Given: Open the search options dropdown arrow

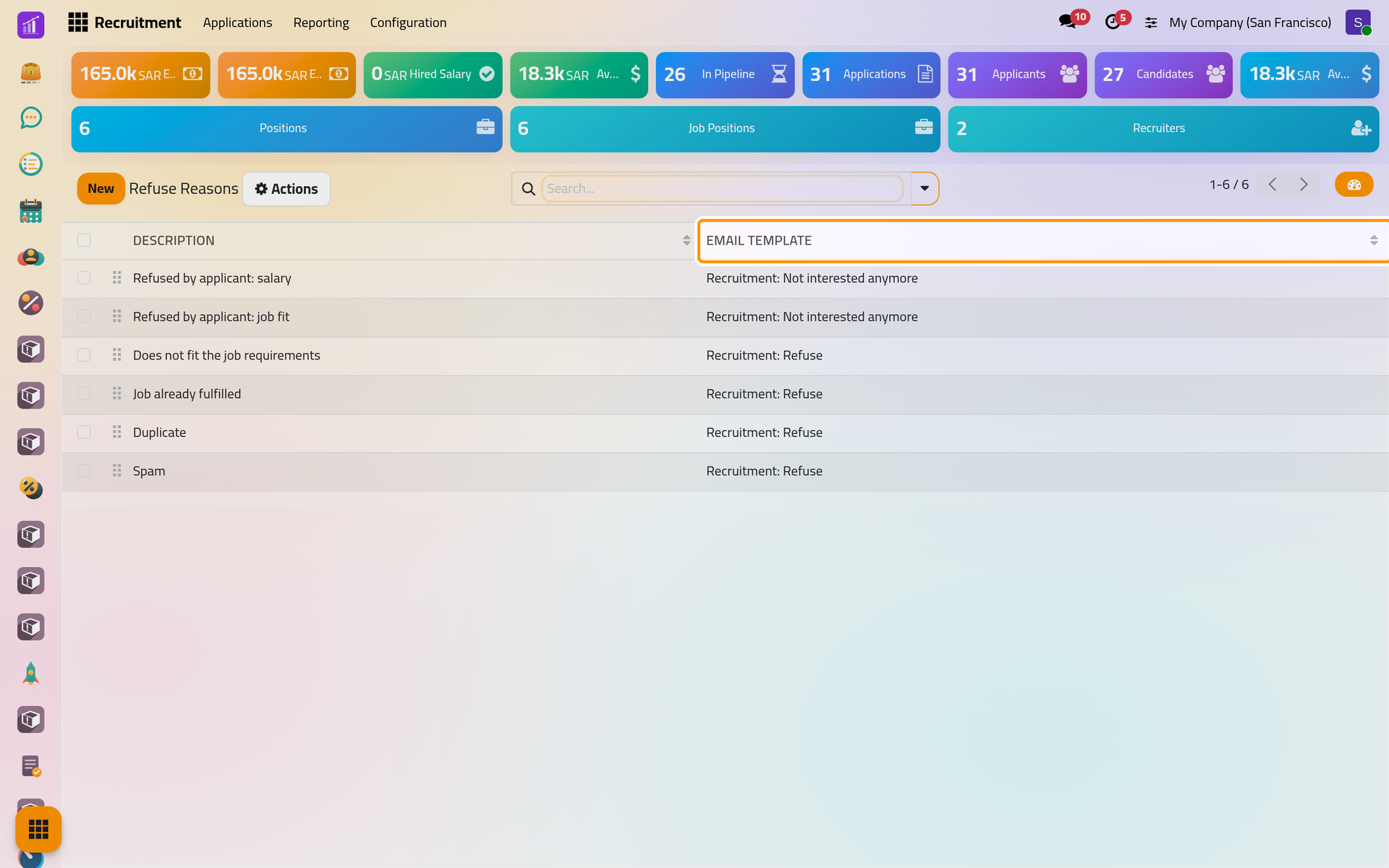Looking at the screenshot, I should point(925,189).
